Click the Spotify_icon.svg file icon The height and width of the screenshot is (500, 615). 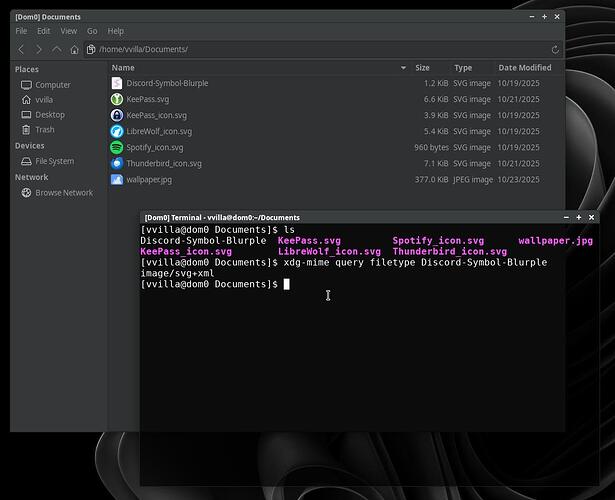[116, 147]
